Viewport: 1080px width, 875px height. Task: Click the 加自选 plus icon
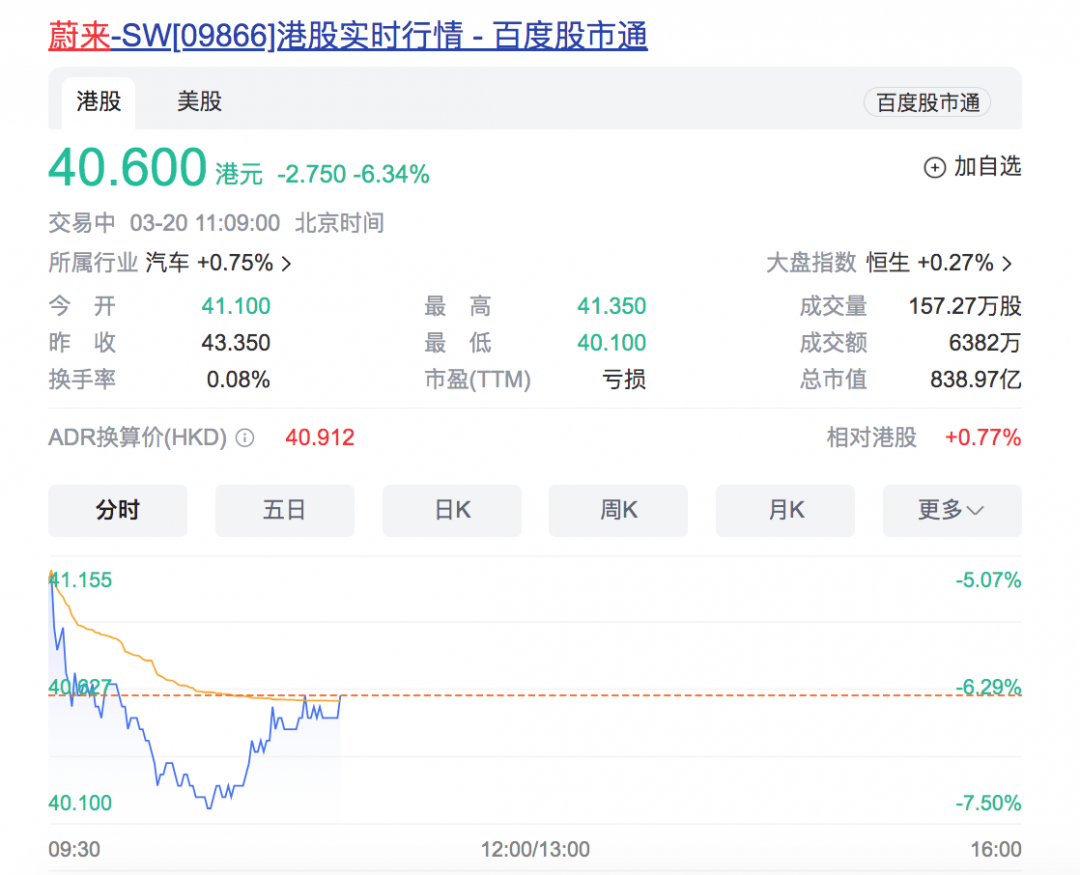coord(935,168)
